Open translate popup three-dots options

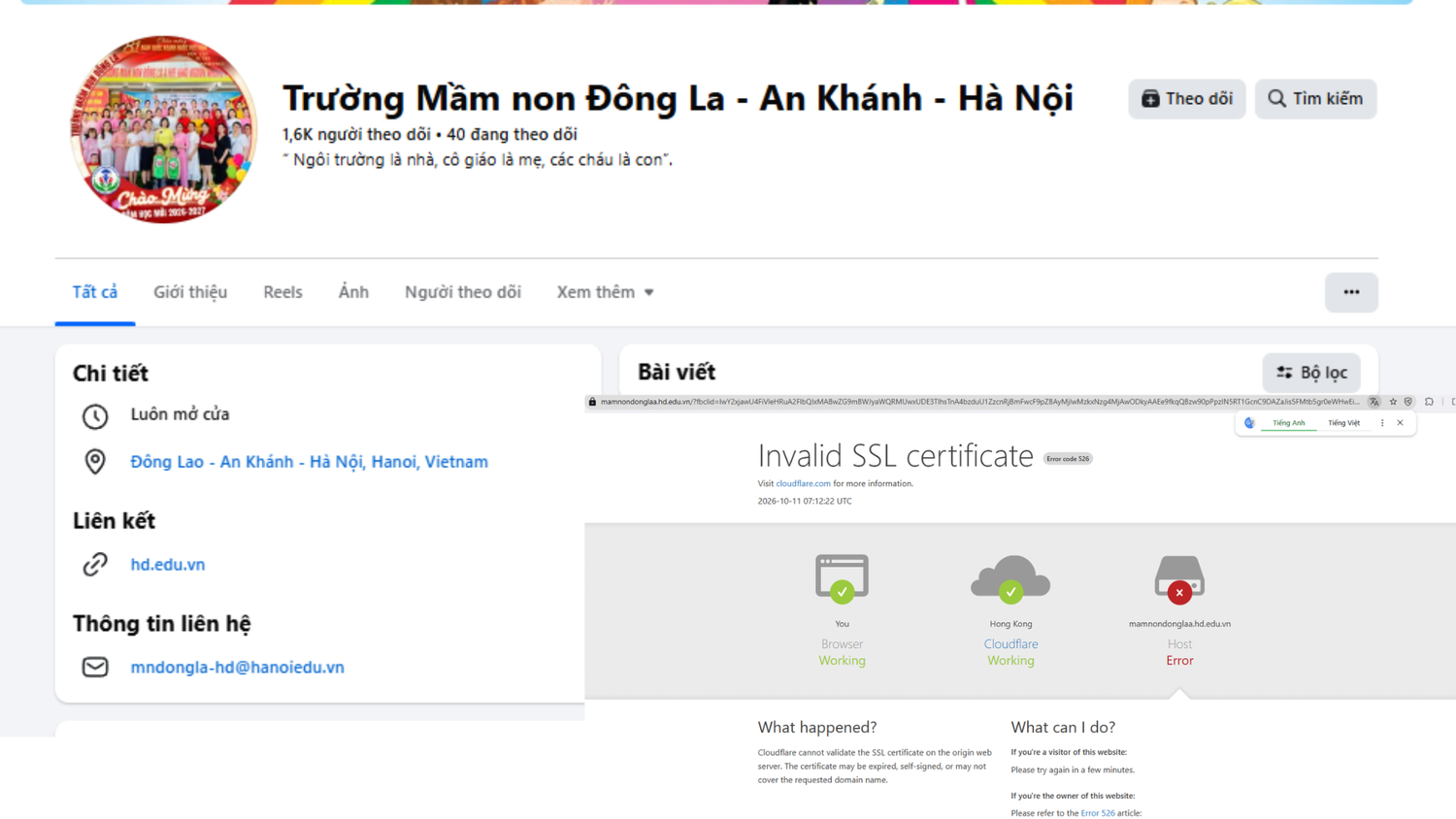click(x=1382, y=423)
